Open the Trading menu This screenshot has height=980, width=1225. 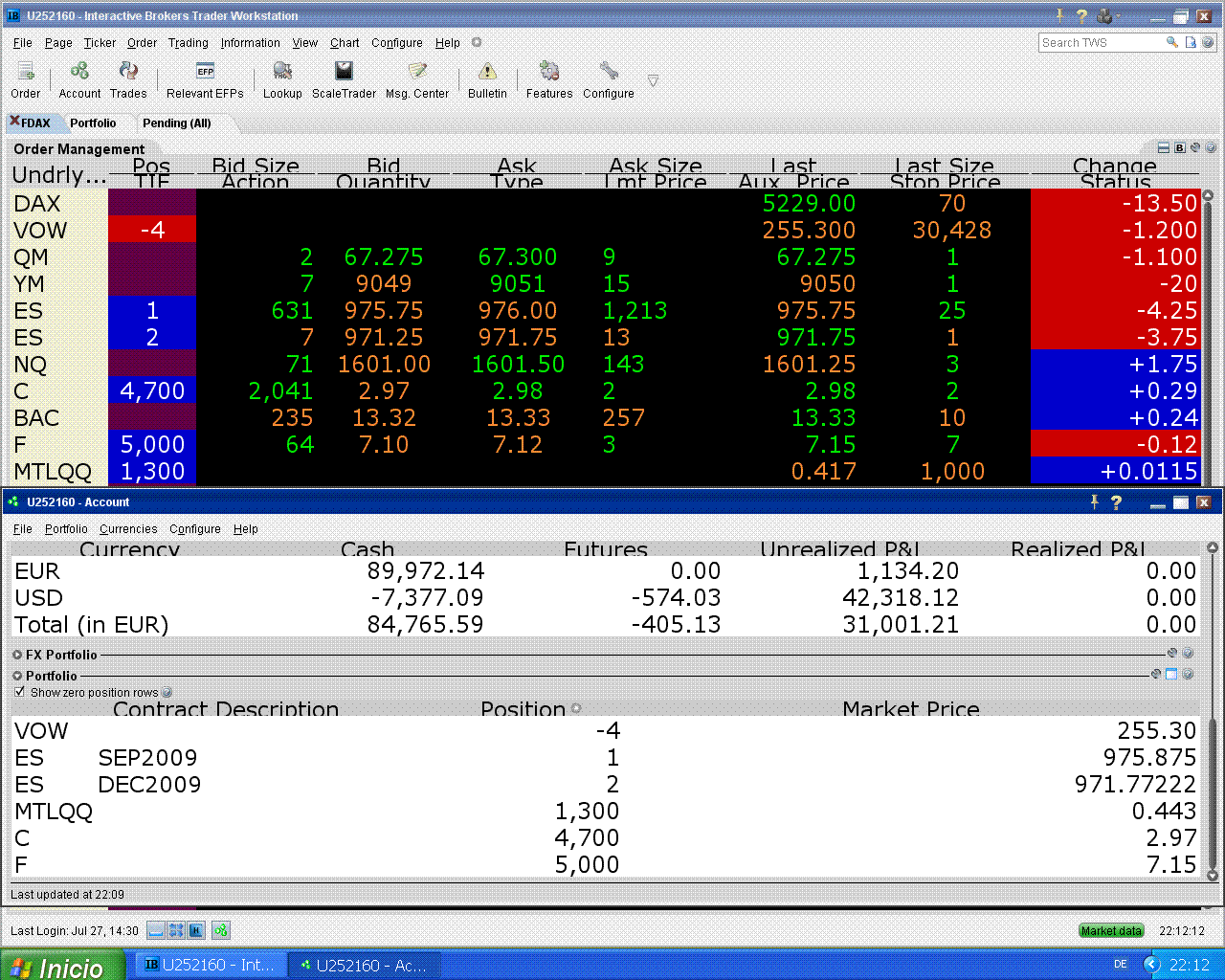click(188, 43)
